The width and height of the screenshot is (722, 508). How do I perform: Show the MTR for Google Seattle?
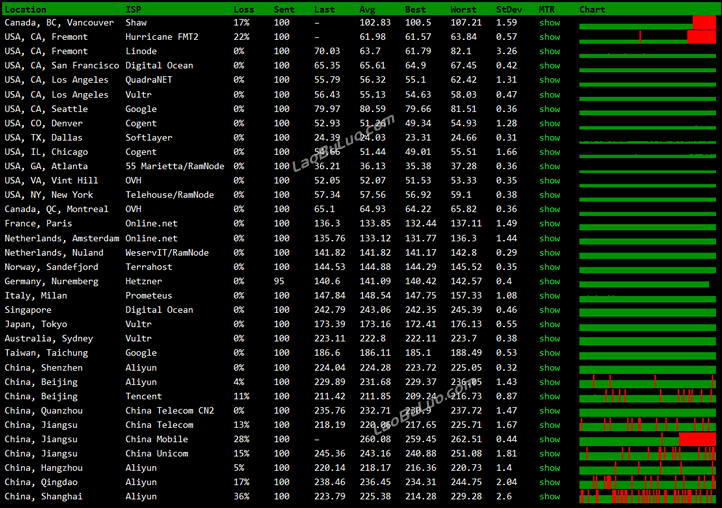pyautogui.click(x=549, y=109)
